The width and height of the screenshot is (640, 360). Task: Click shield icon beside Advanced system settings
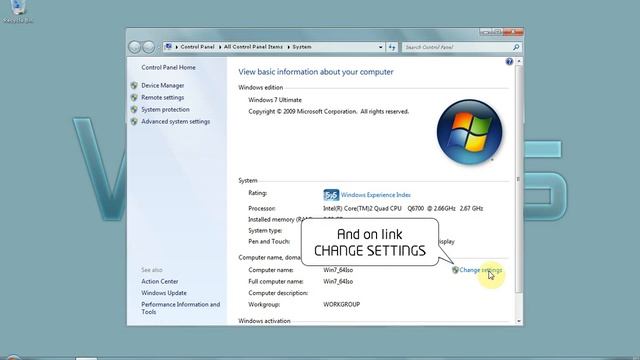[x=134, y=122]
